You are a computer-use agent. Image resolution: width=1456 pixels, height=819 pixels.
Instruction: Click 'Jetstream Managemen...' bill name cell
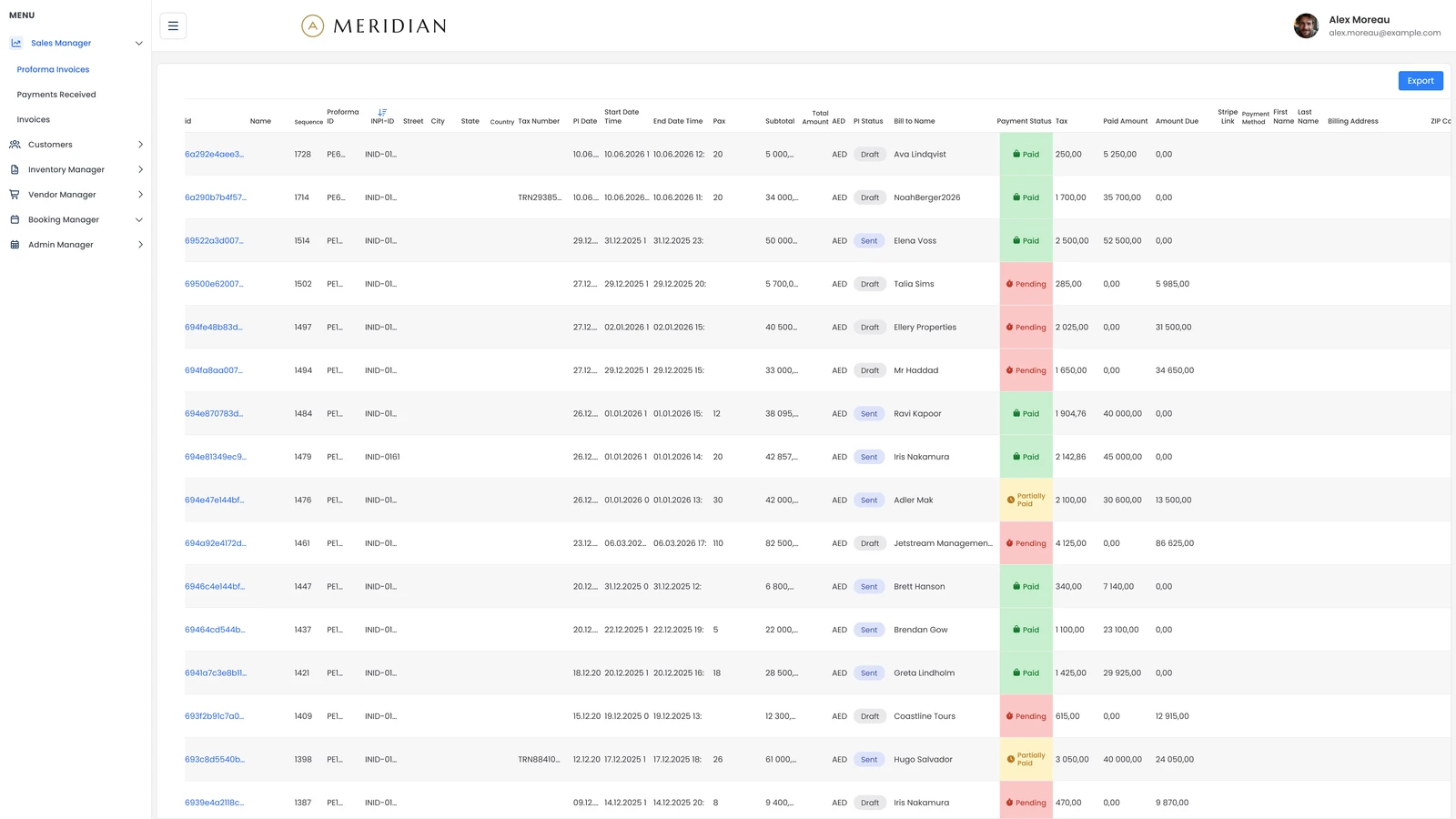(x=943, y=543)
